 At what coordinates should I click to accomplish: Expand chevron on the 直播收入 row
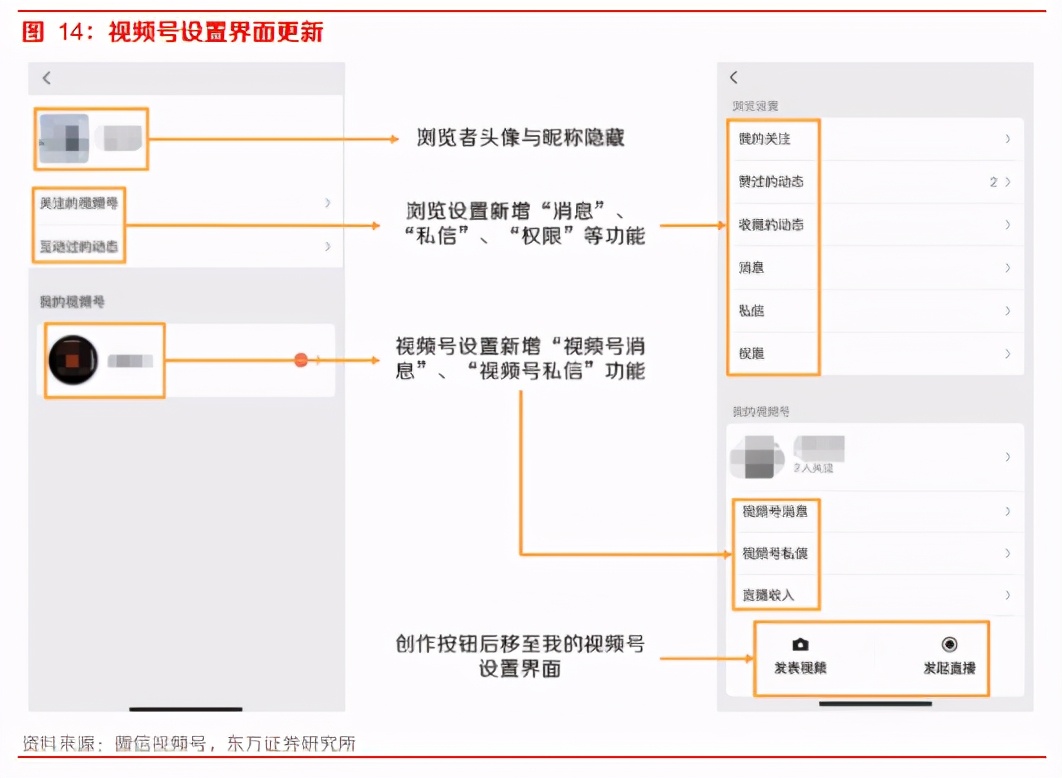1008,595
